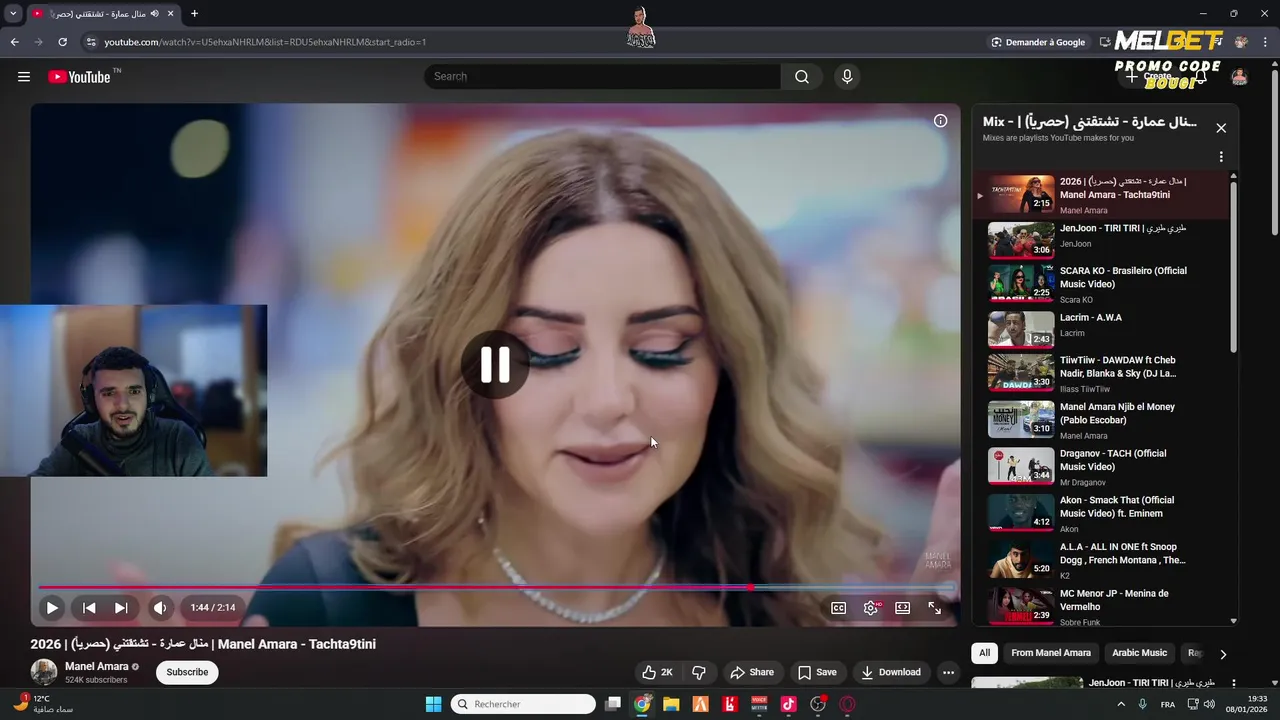Save the video to a playlist
Viewport: 1280px width, 720px height.
[x=817, y=672]
